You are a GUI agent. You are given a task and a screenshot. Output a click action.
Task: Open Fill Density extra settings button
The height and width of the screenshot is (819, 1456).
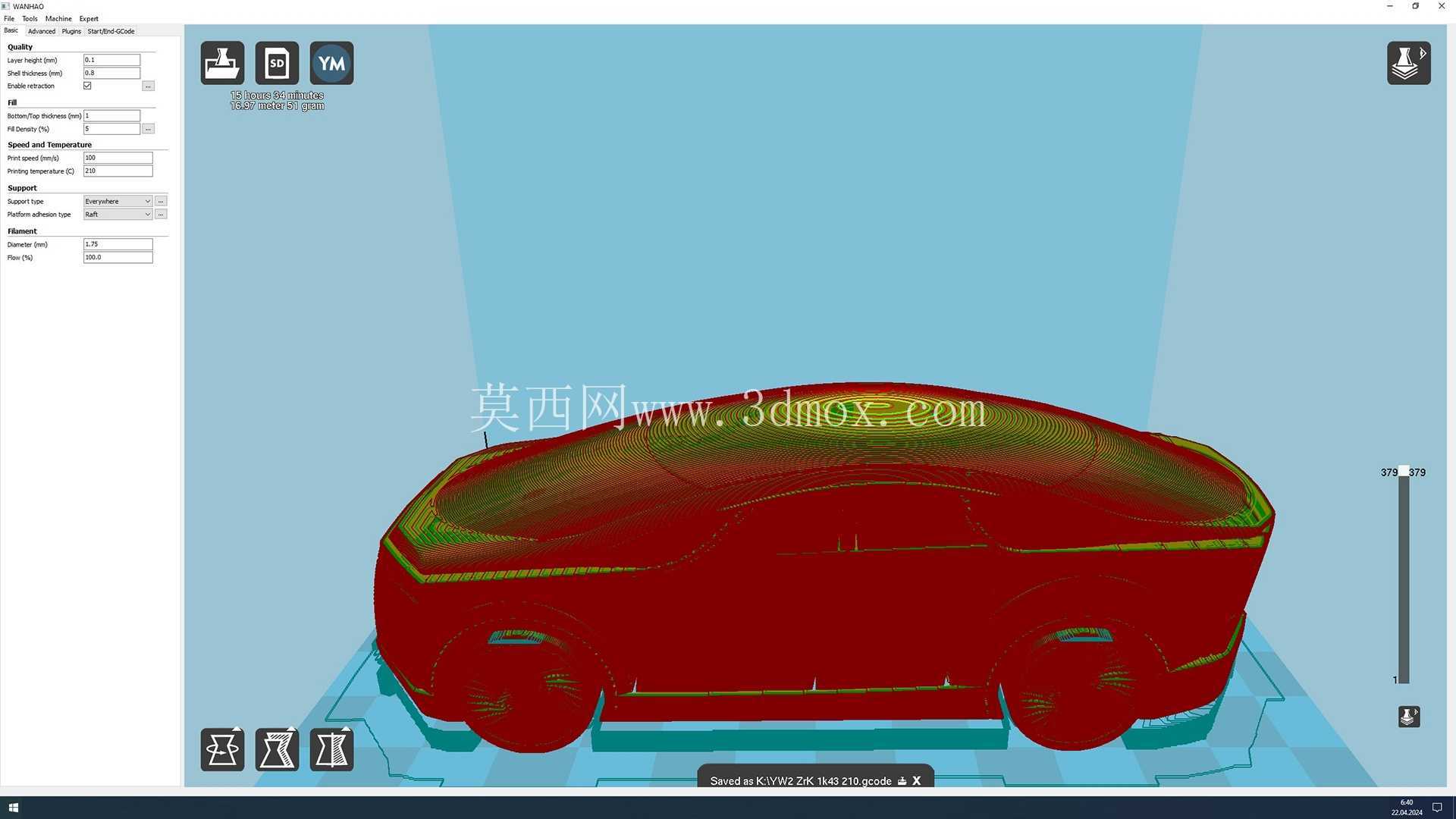coord(149,129)
